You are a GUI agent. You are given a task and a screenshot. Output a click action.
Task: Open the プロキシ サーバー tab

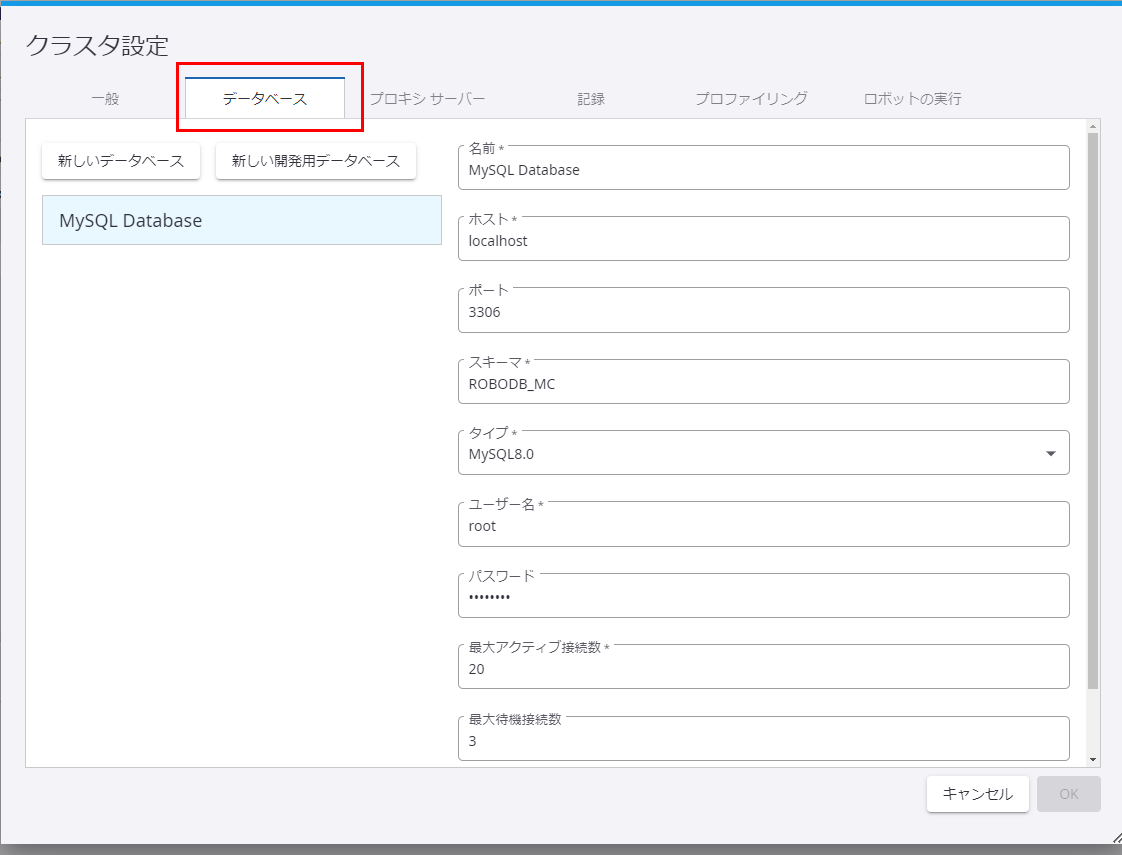coord(427,99)
